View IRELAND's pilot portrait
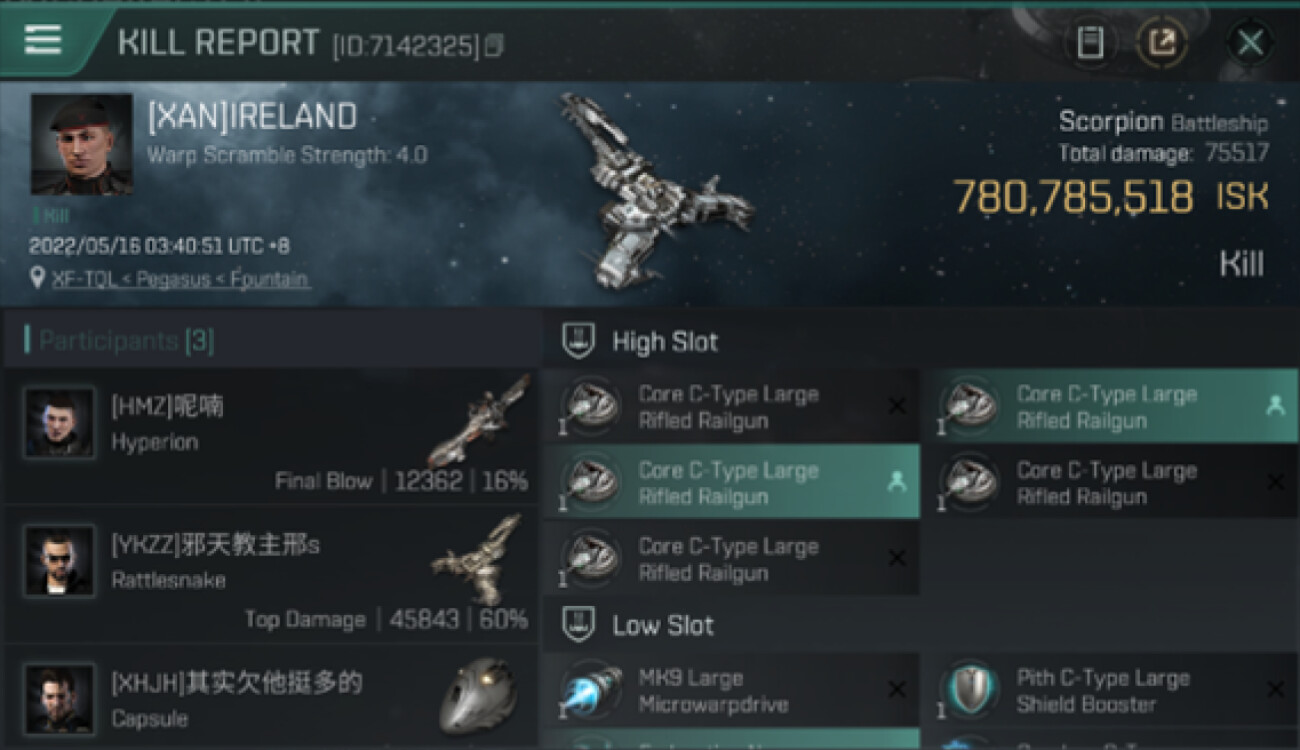Image resolution: width=1300 pixels, height=750 pixels. 82,145
